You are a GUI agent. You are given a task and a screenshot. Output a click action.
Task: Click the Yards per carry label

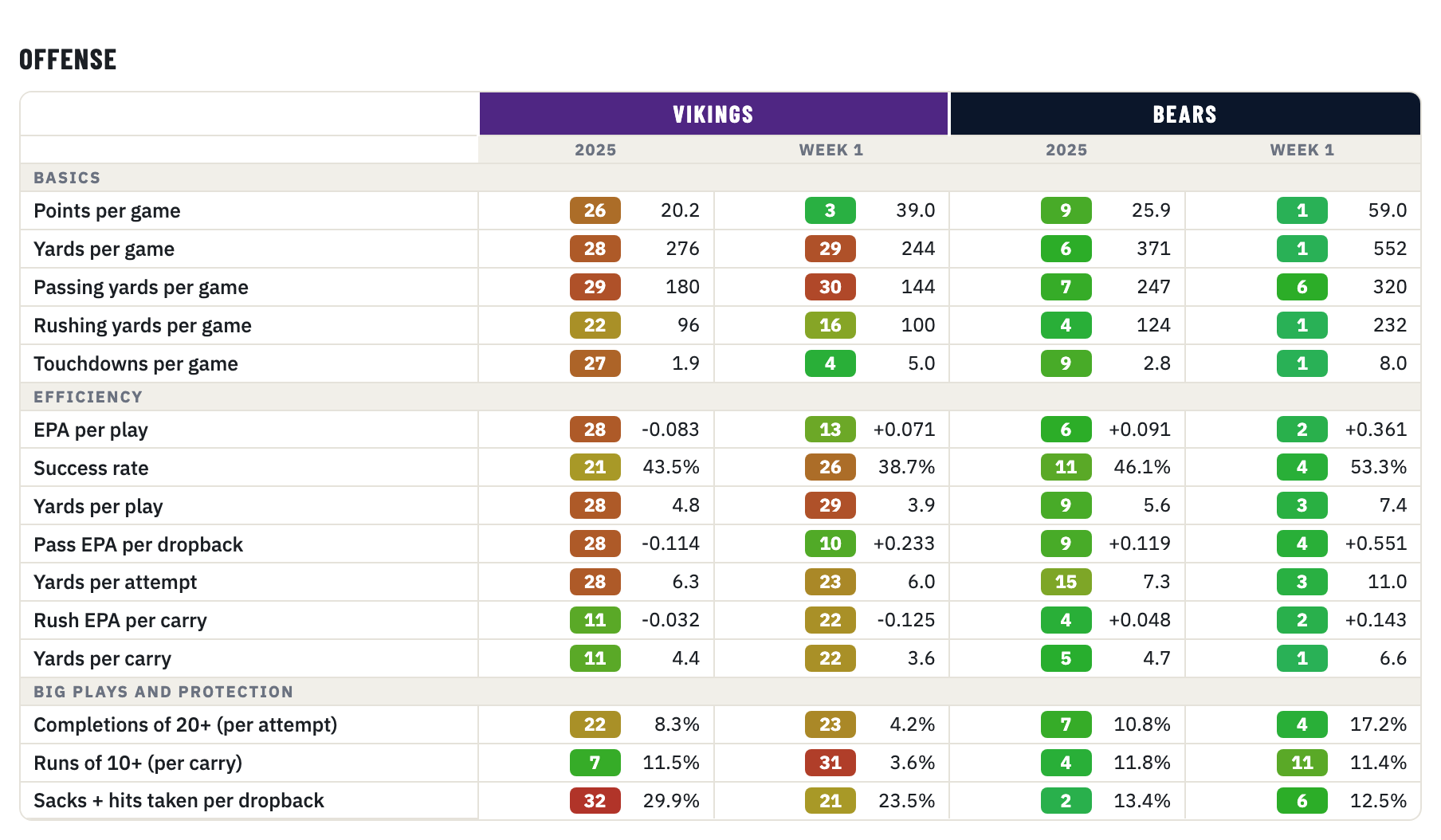[x=102, y=659]
